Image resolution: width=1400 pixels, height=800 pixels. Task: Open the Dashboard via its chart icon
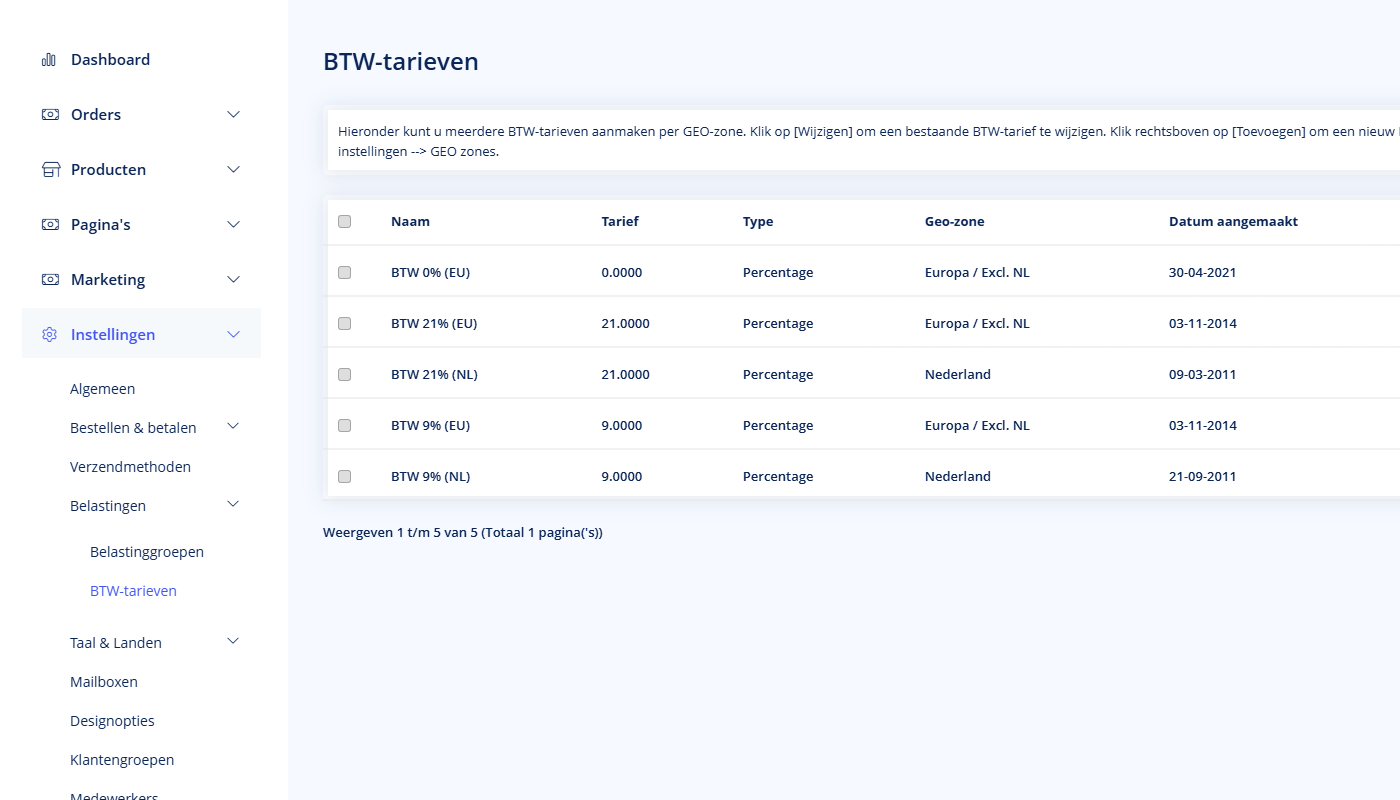(48, 59)
